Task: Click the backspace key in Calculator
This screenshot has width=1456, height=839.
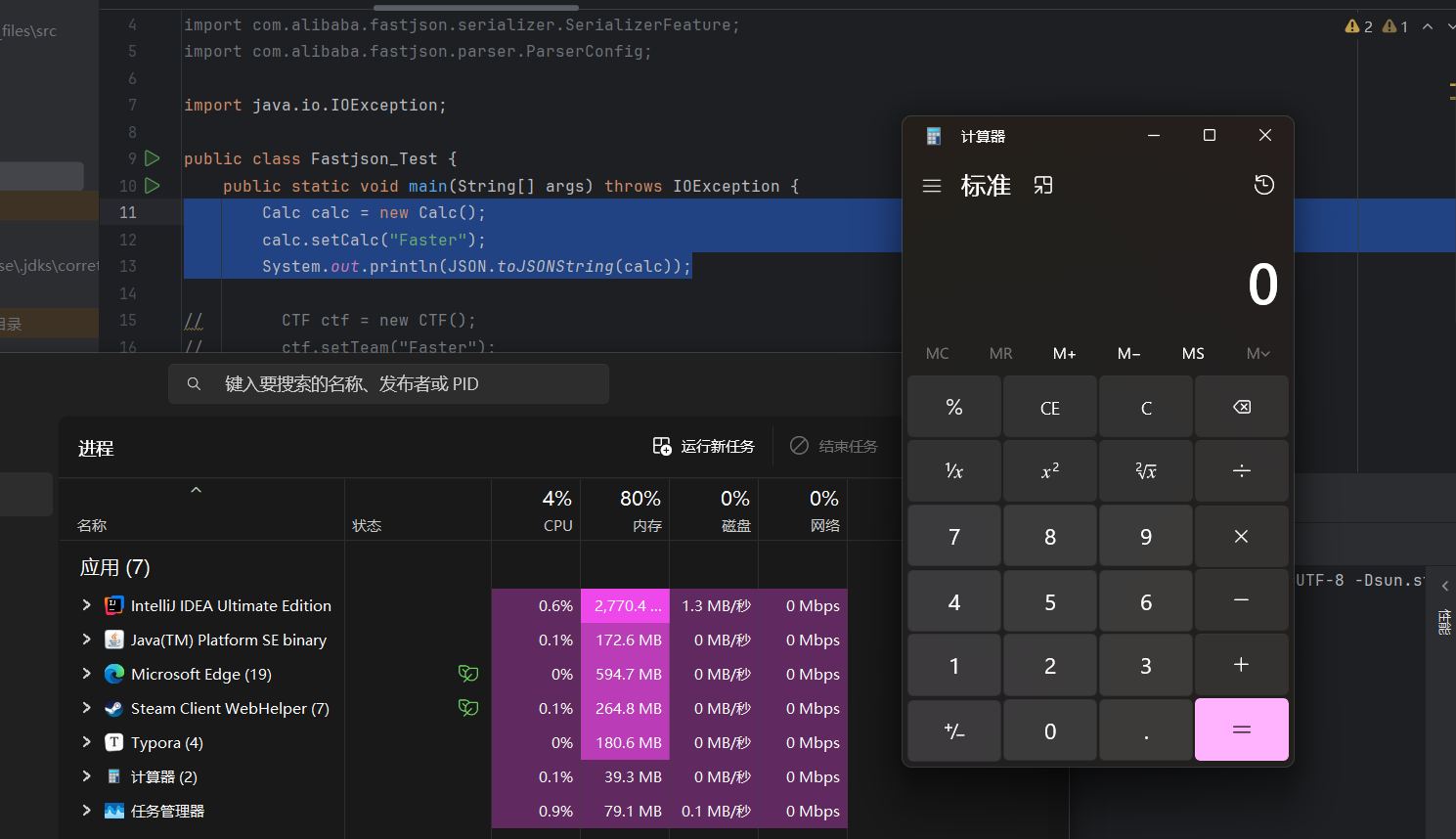Action: click(1242, 407)
